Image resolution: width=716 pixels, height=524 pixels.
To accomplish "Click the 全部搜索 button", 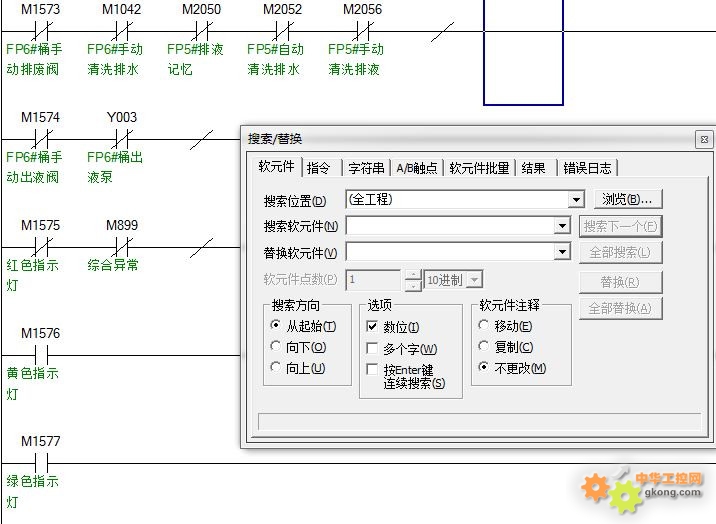I will coord(621,253).
